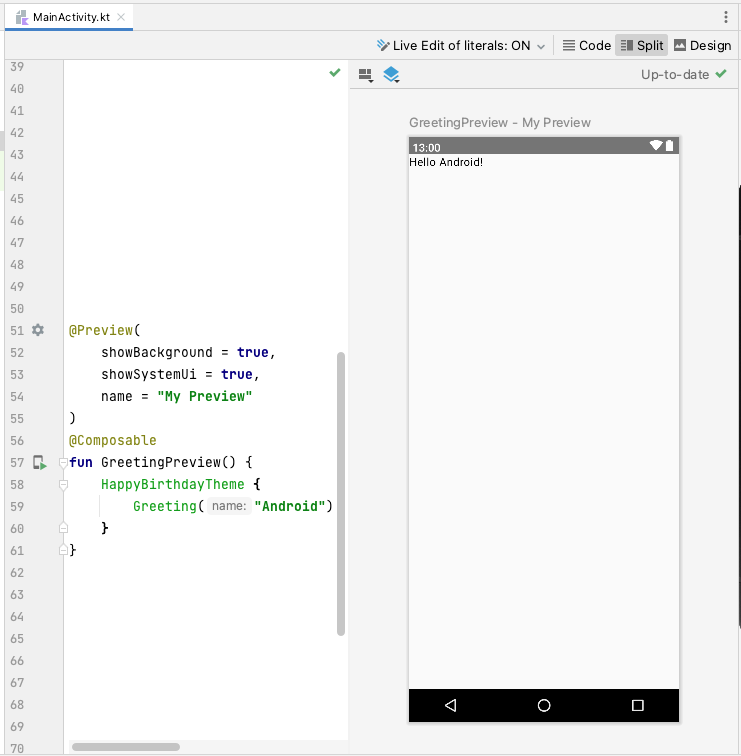Open the three-dot tab options menu
741x756 pixels.
pyautogui.click(x=726, y=17)
